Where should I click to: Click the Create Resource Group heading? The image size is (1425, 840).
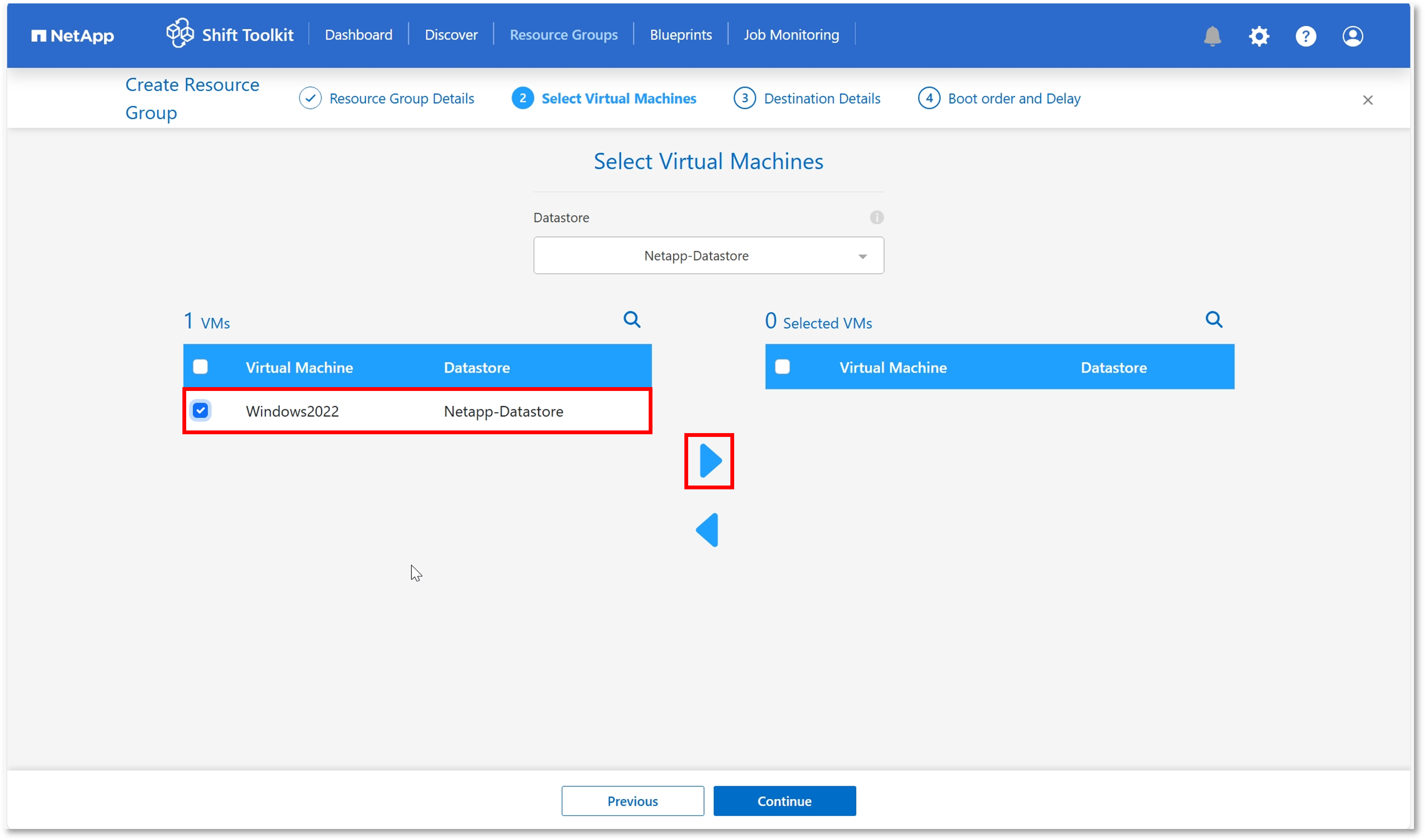point(192,98)
